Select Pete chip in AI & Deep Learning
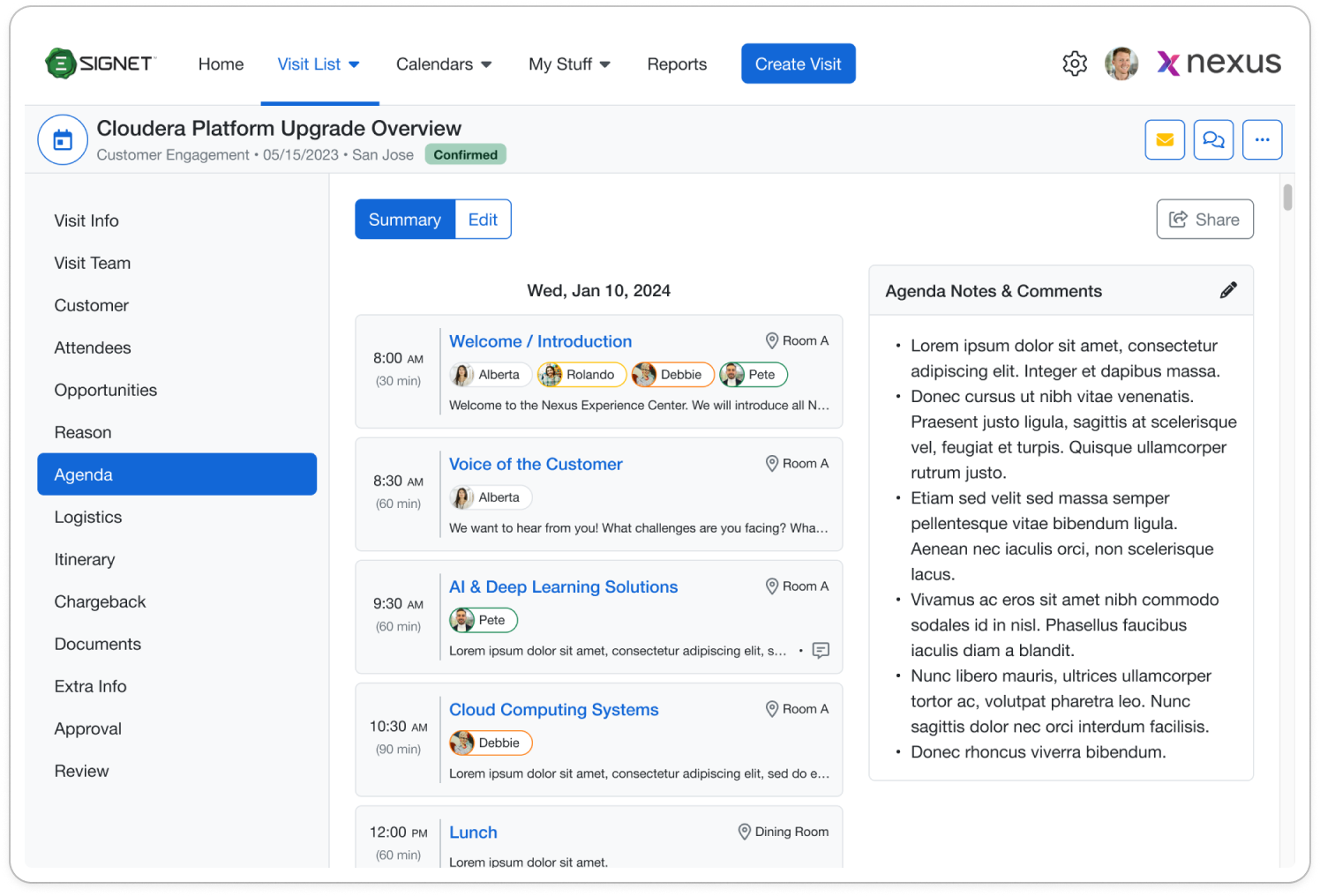This screenshot has height=896, width=1320. tap(484, 620)
